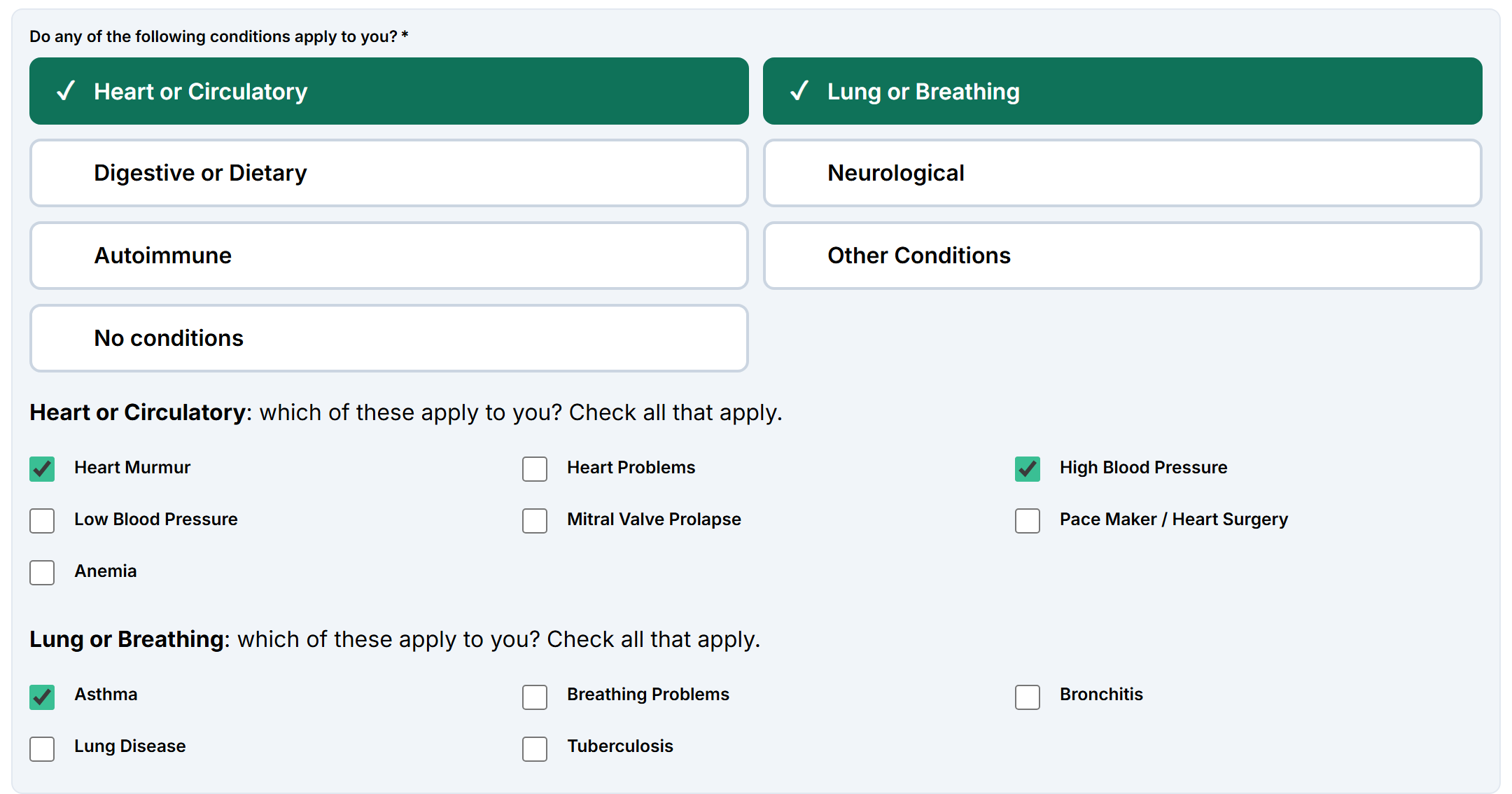Select the No conditions option
Image resolution: width=1512 pixels, height=794 pixels.
tap(388, 338)
